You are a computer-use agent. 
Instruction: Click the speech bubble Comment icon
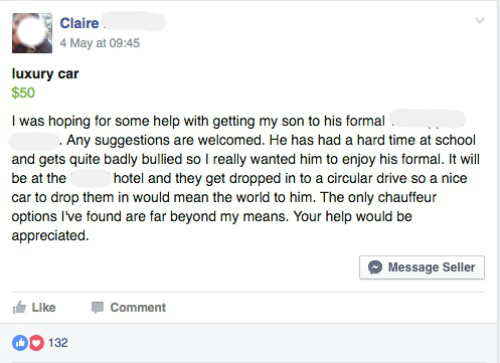pos(97,307)
